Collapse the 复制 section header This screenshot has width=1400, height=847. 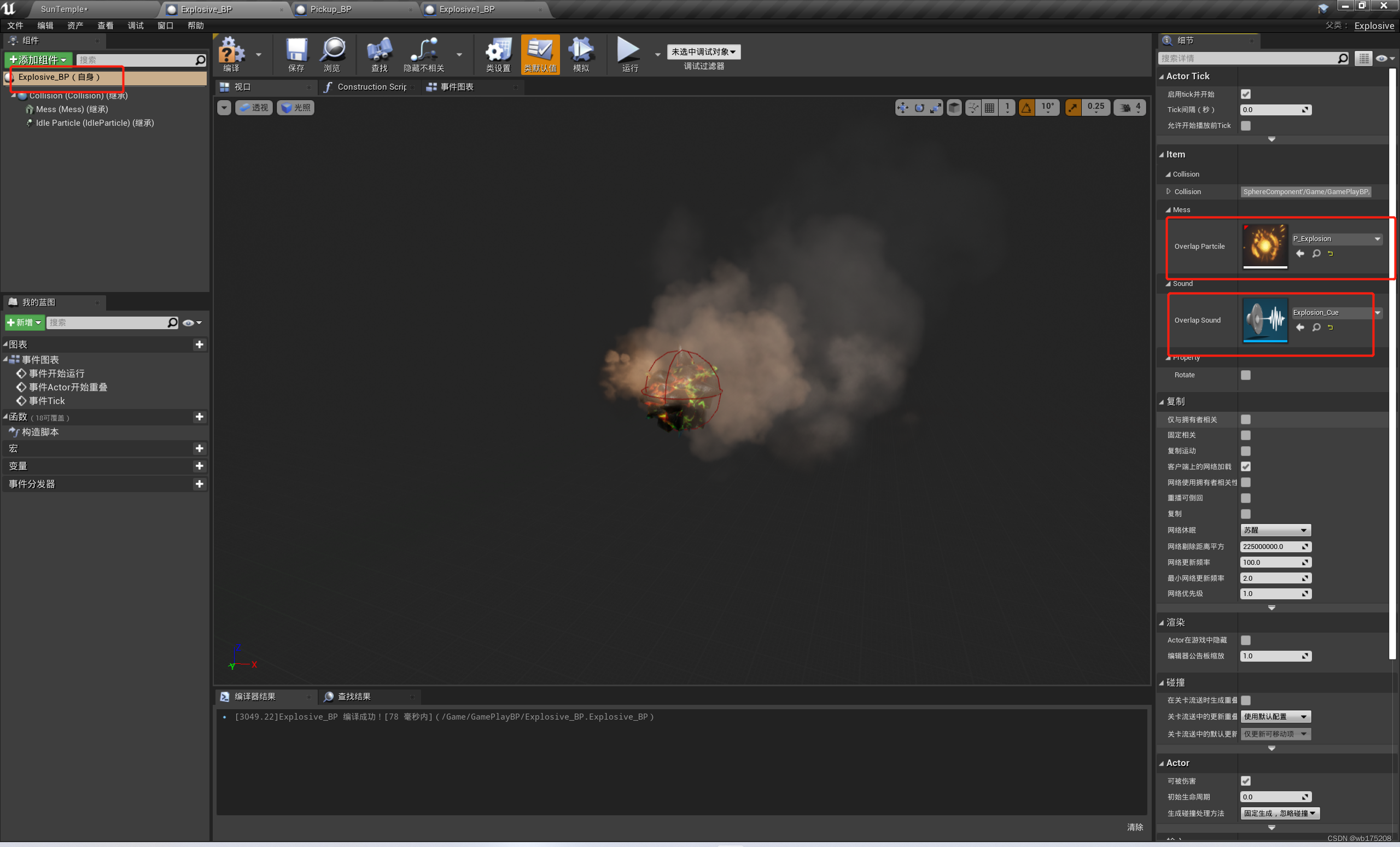click(1162, 402)
